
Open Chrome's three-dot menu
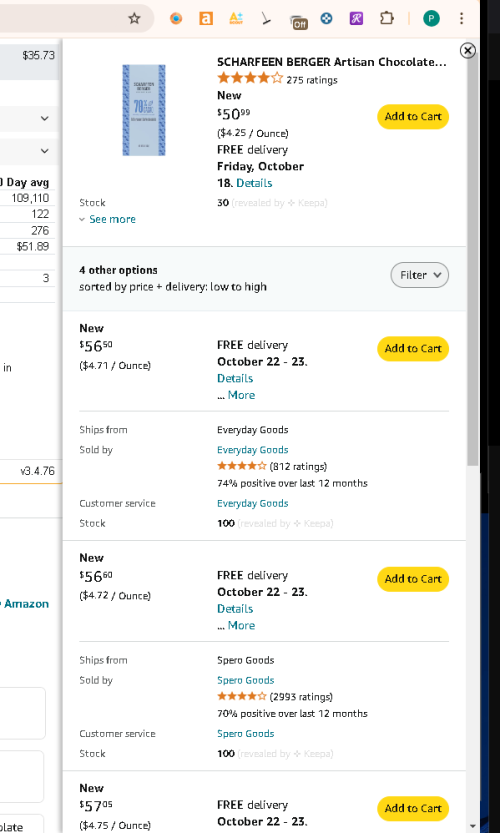pos(461,19)
